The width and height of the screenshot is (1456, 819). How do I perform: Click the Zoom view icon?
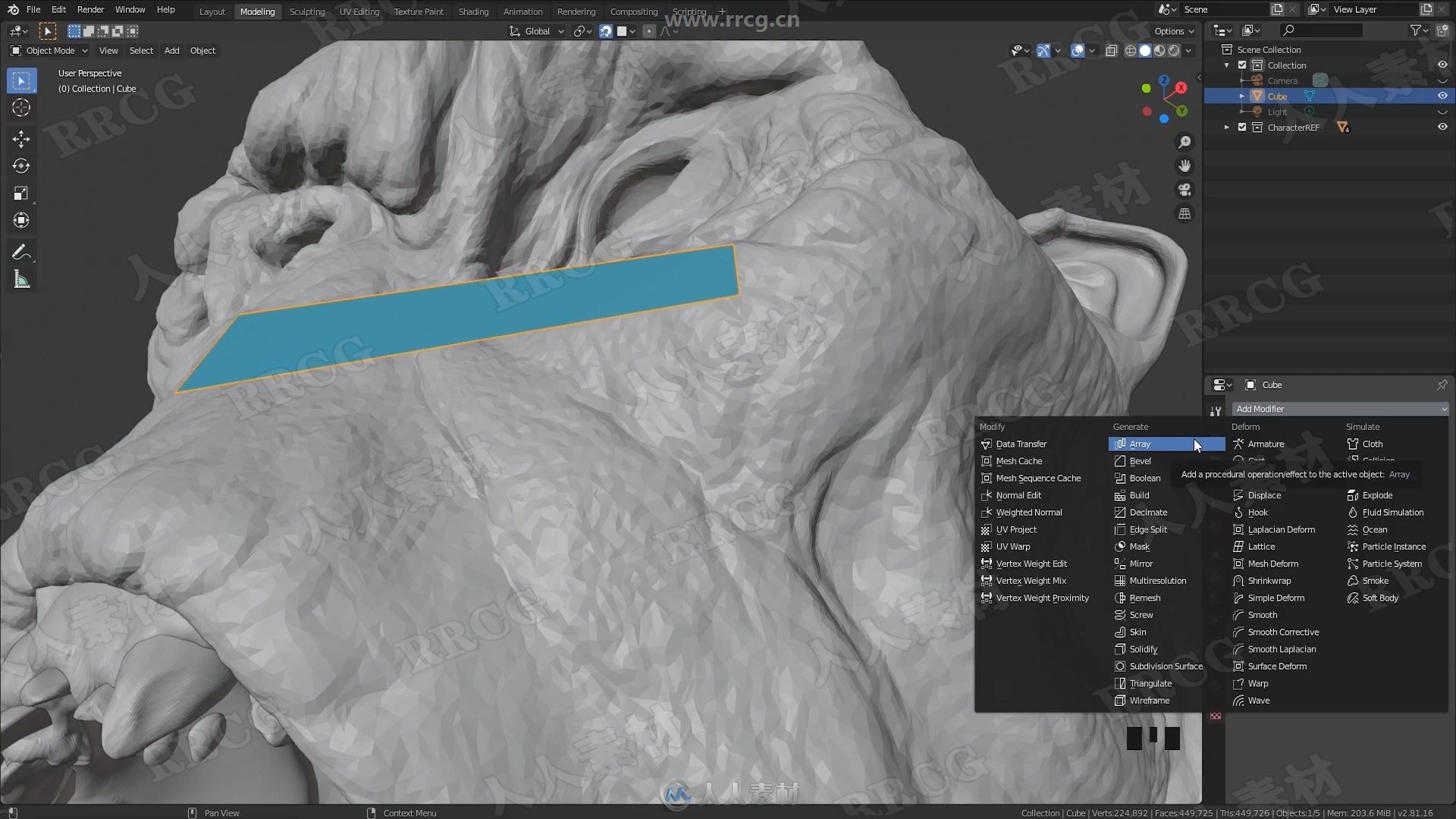click(x=1185, y=142)
